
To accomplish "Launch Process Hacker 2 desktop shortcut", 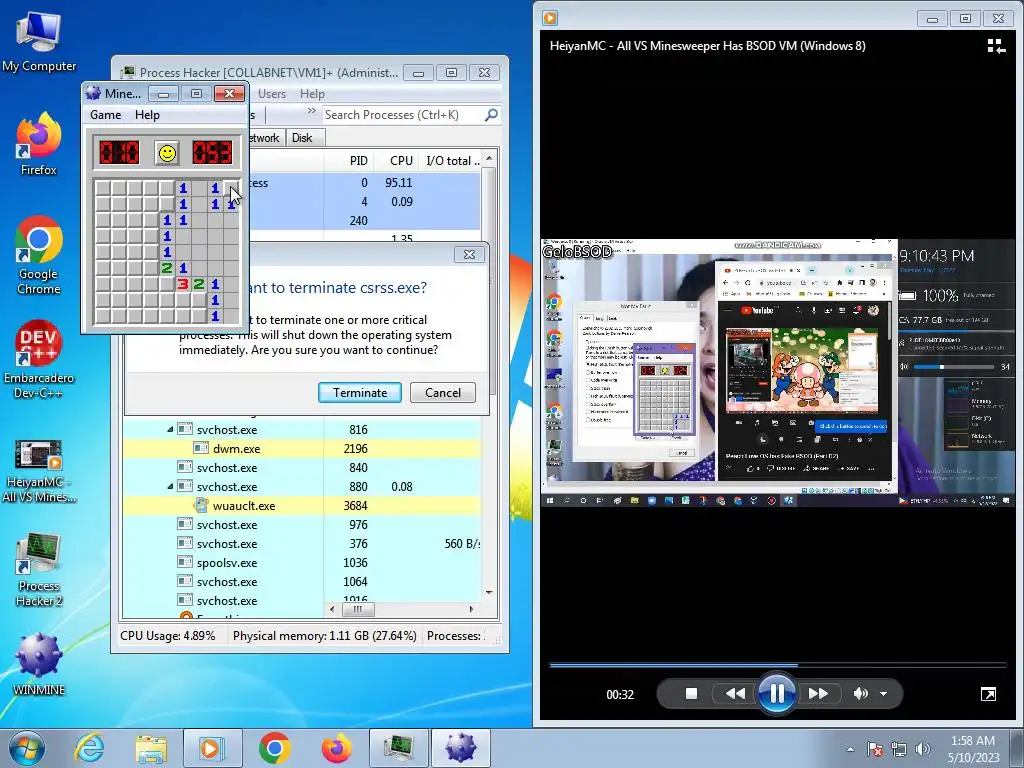I will click(39, 569).
